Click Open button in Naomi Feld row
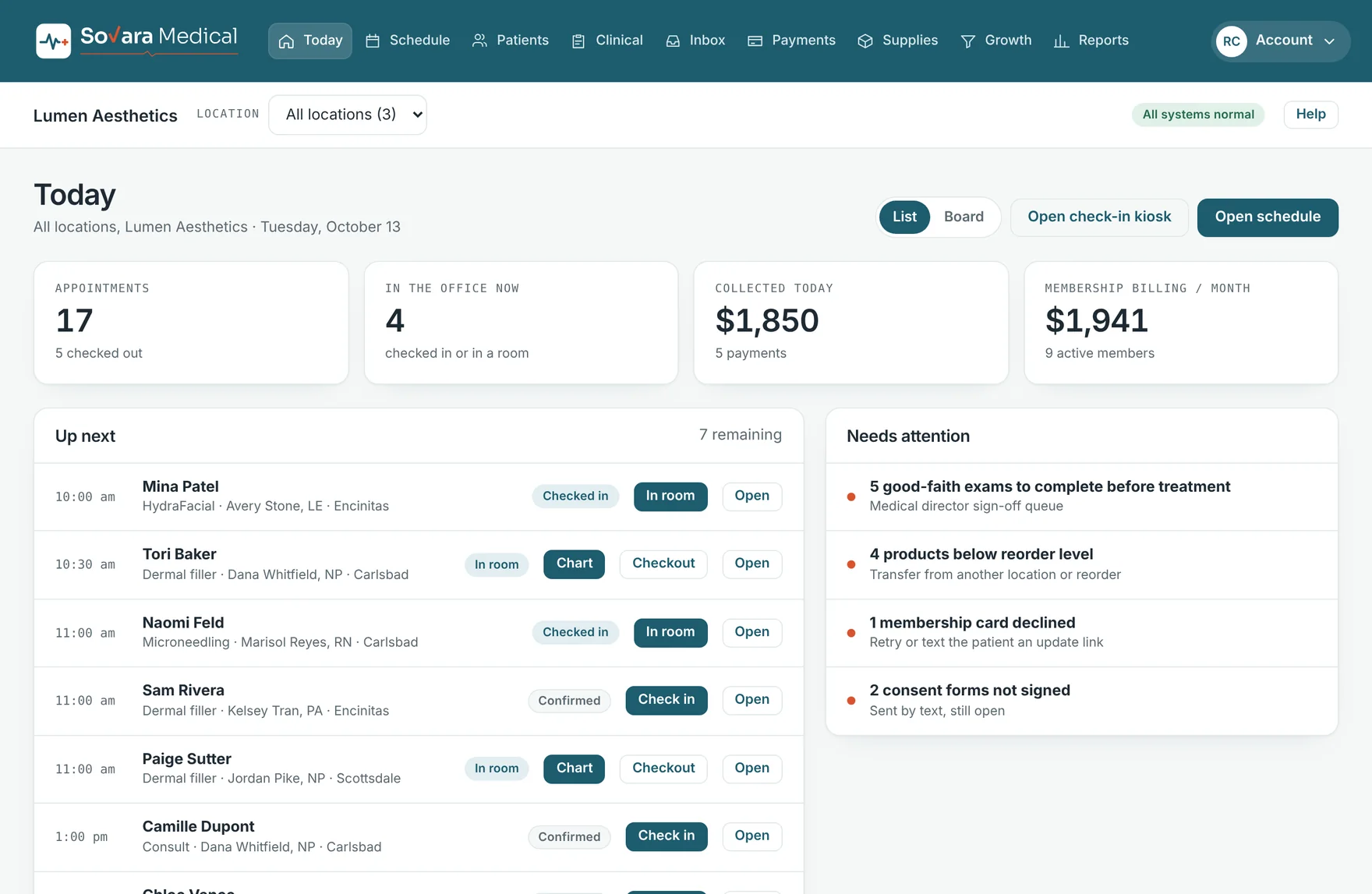The height and width of the screenshot is (894, 1372). [x=751, y=632]
